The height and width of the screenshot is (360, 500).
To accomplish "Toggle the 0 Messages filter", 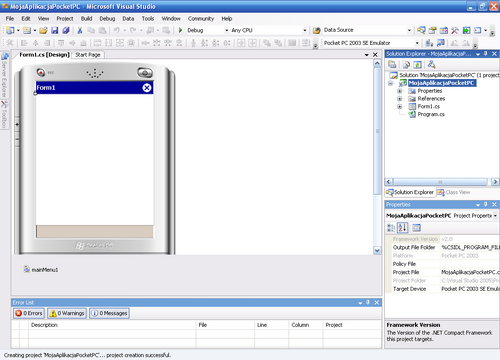I will (x=109, y=313).
